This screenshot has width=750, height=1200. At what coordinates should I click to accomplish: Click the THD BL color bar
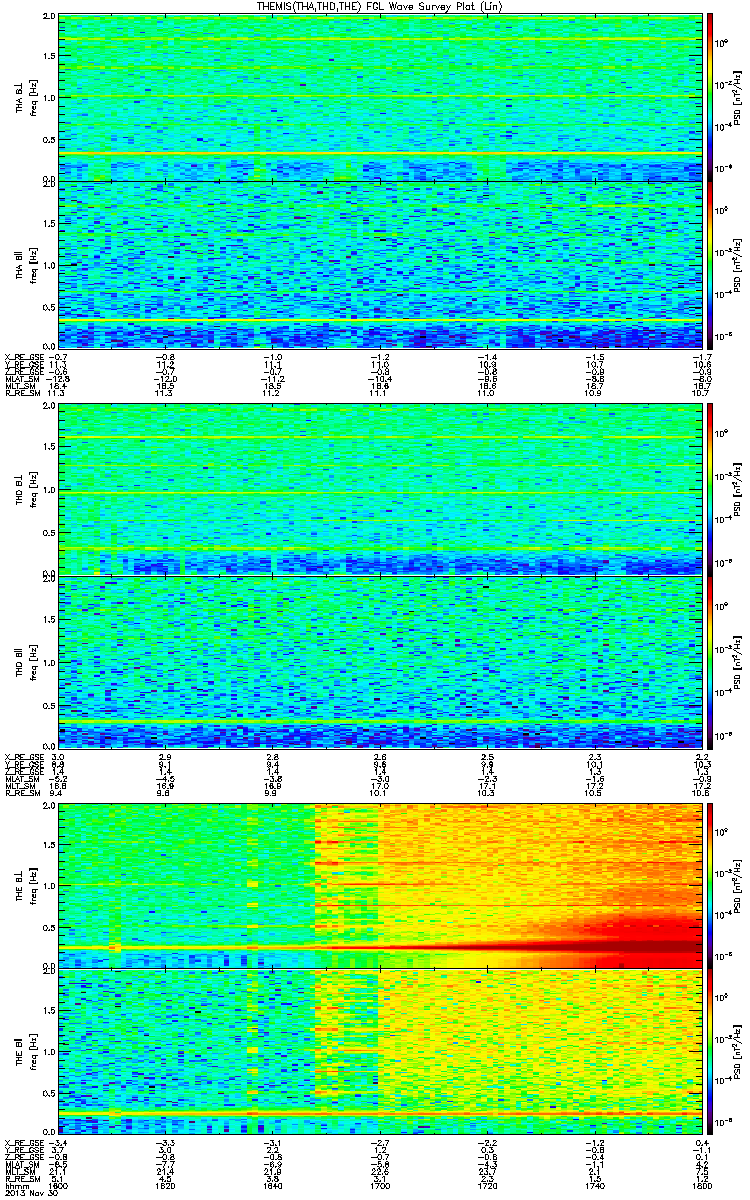(711, 488)
